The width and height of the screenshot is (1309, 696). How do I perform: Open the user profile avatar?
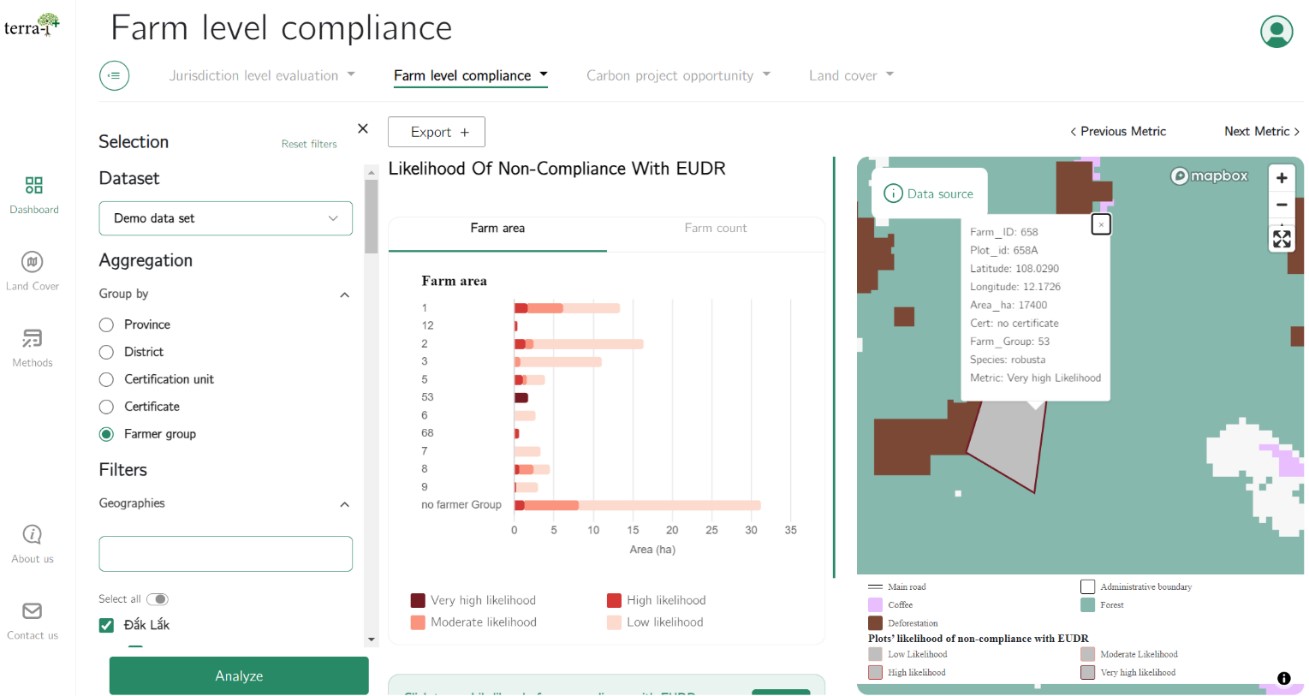coord(1276,32)
